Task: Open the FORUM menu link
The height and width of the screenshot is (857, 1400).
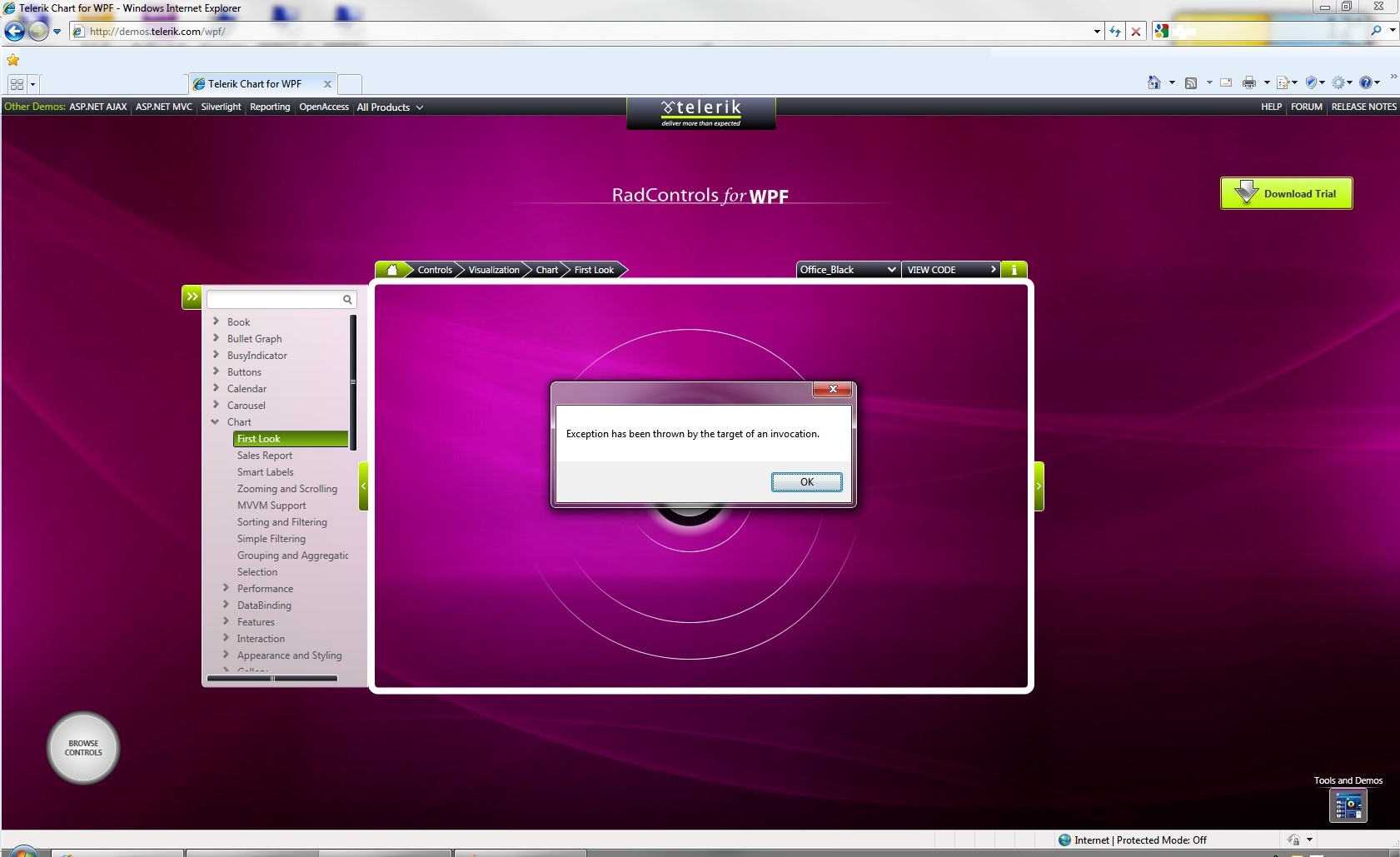Action: (1307, 107)
